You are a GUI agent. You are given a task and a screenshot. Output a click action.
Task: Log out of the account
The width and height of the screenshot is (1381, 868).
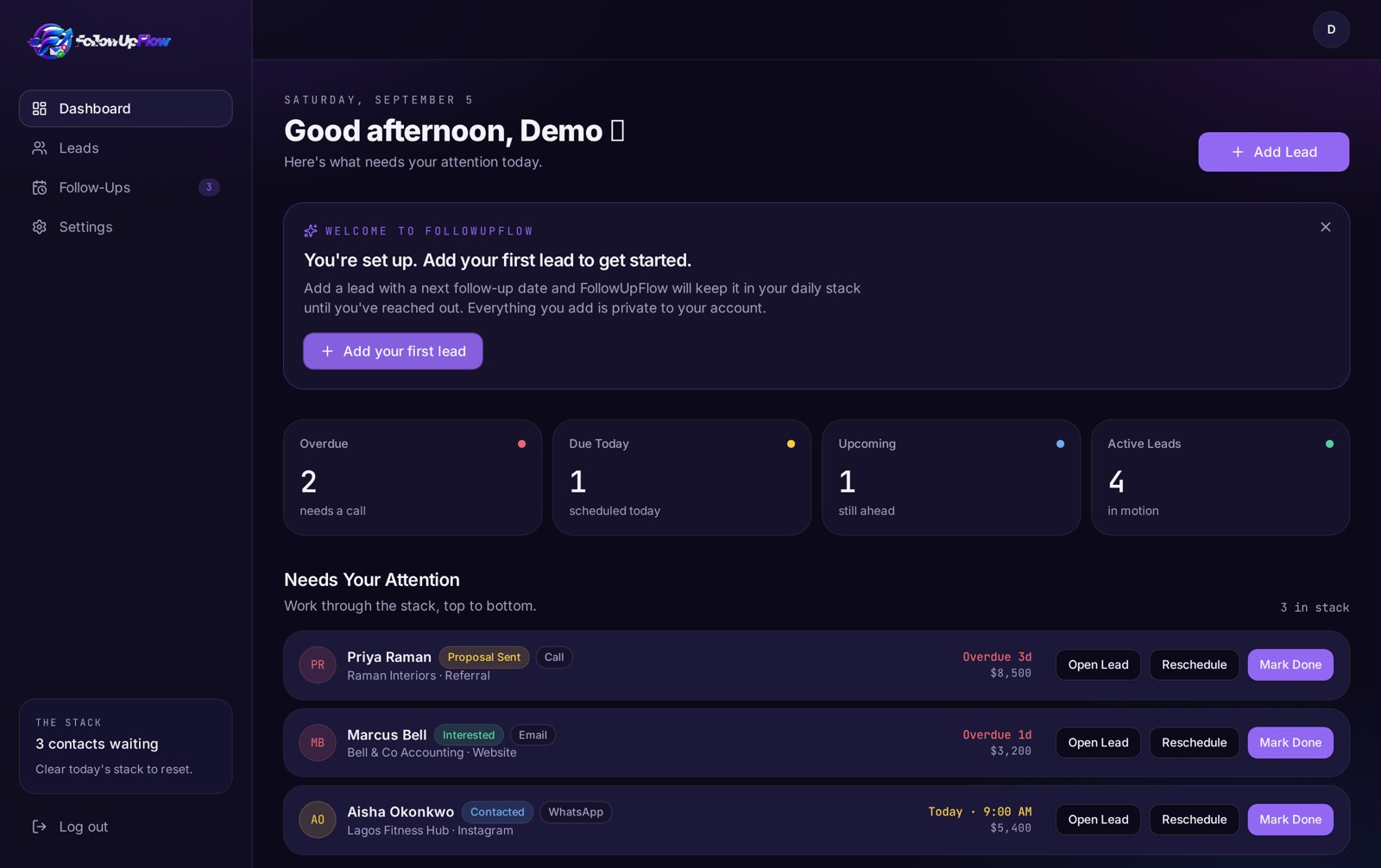point(126,827)
